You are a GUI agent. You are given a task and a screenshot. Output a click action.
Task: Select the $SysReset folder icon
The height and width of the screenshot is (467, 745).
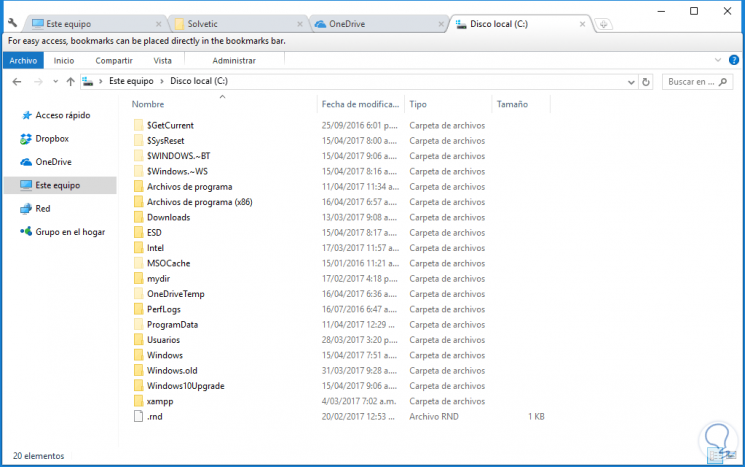pyautogui.click(x=138, y=140)
